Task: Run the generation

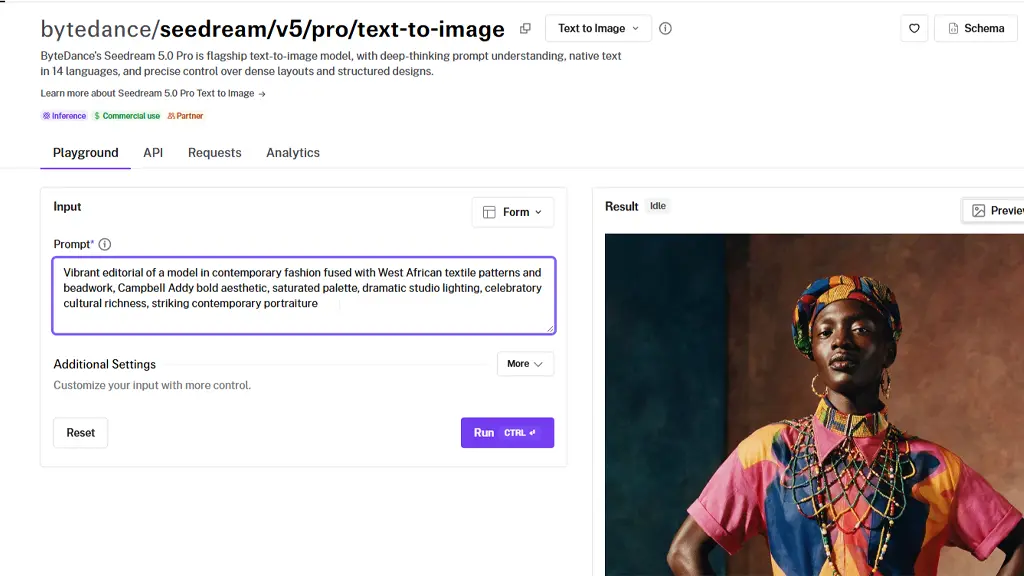Action: click(507, 432)
